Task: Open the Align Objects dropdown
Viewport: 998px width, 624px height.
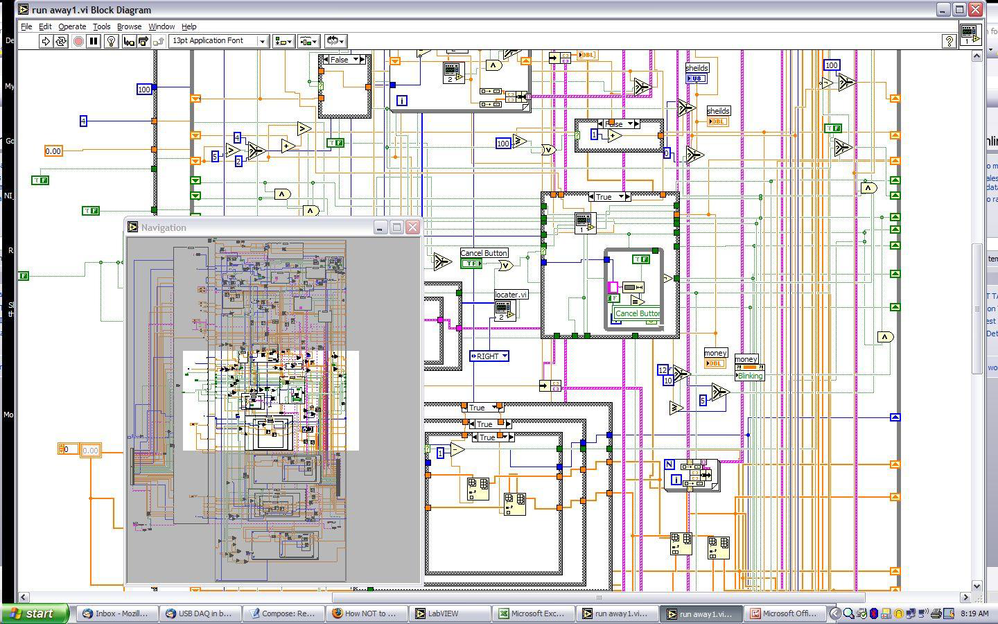Action: point(283,41)
